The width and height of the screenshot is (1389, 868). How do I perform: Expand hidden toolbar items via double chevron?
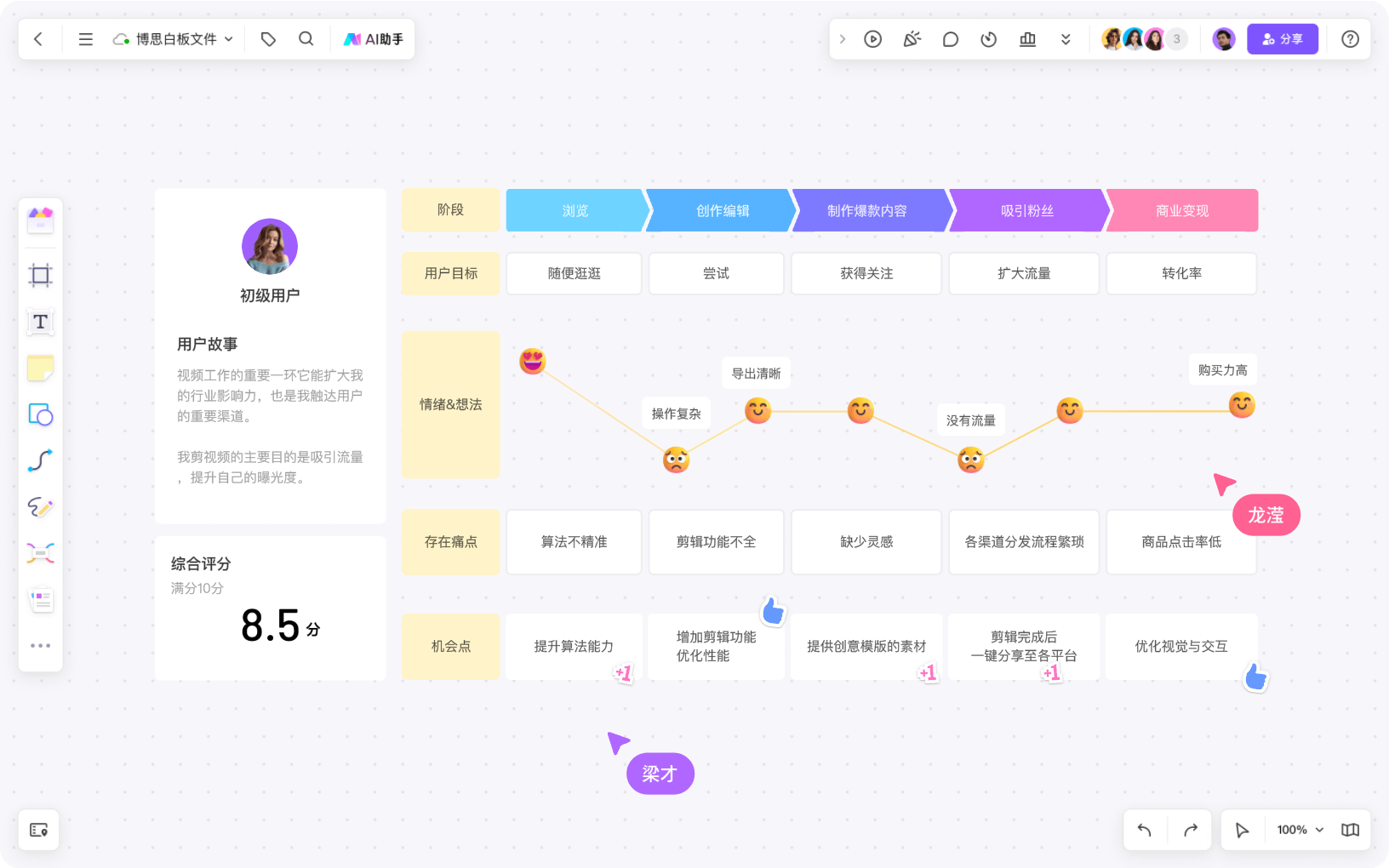1066,38
